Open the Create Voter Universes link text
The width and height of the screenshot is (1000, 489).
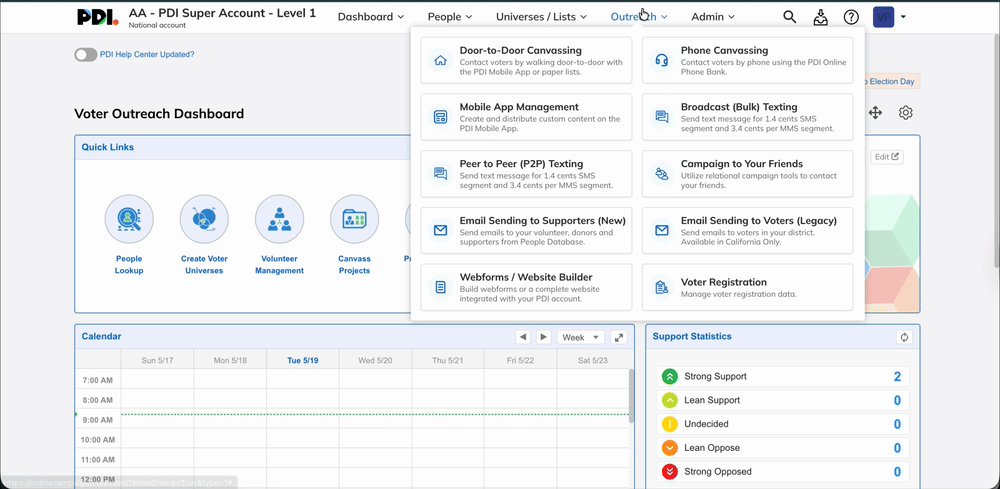pos(204,265)
